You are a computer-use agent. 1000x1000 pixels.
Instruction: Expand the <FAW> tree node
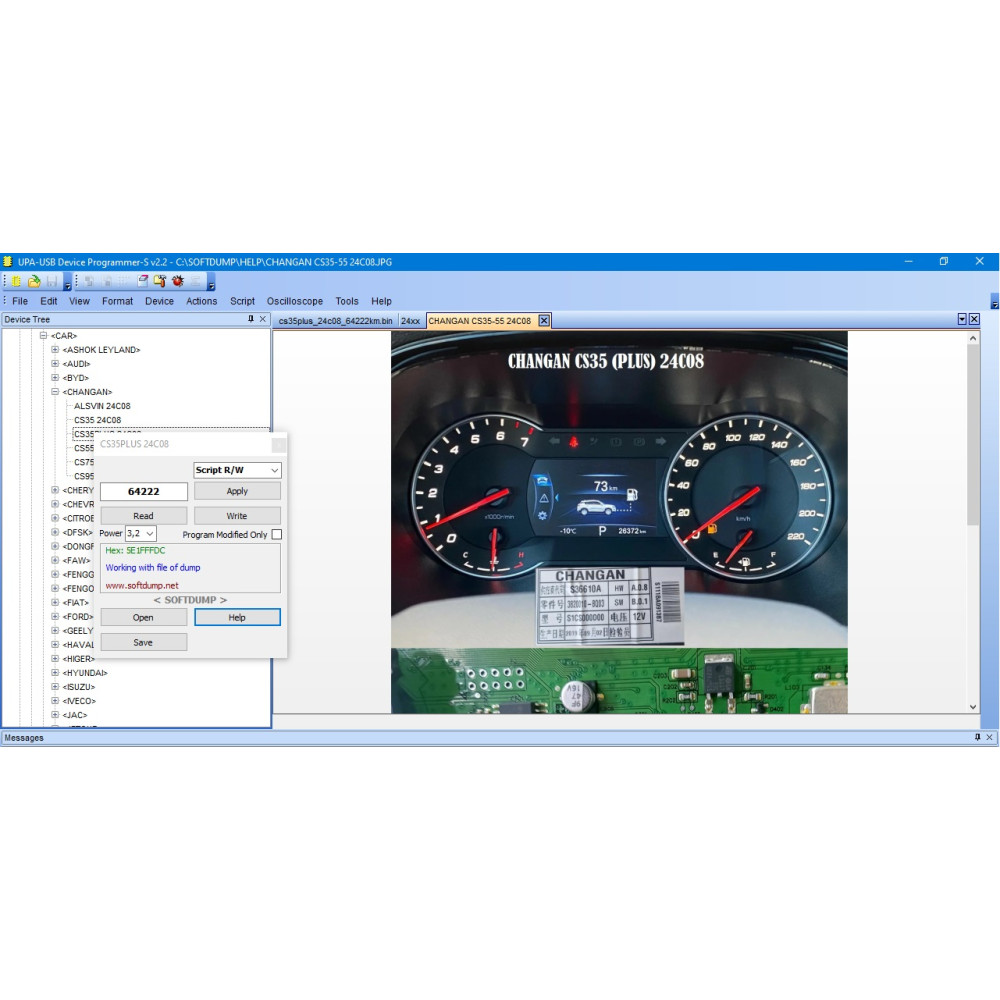(55, 560)
